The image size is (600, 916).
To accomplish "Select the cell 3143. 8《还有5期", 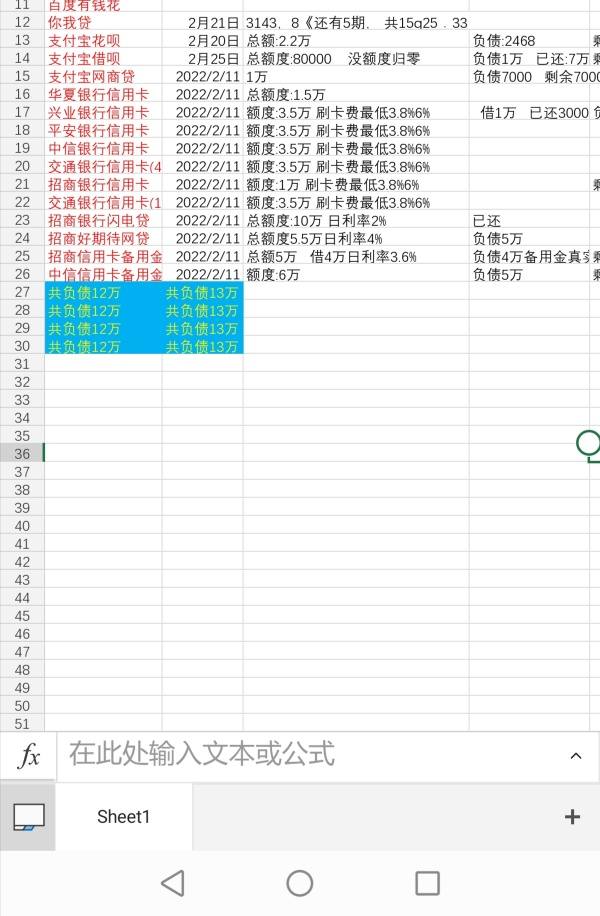I will point(356,23).
